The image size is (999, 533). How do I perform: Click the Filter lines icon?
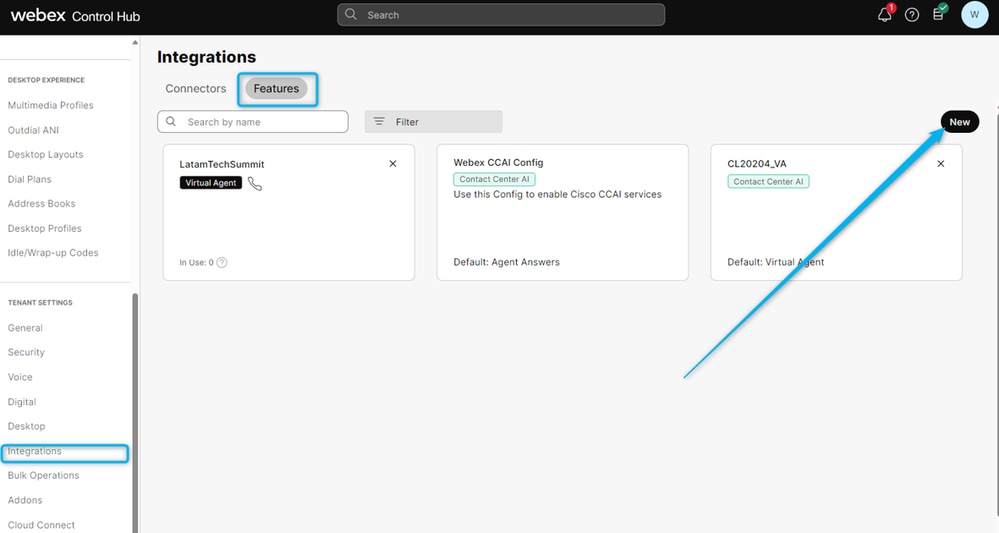tap(379, 121)
